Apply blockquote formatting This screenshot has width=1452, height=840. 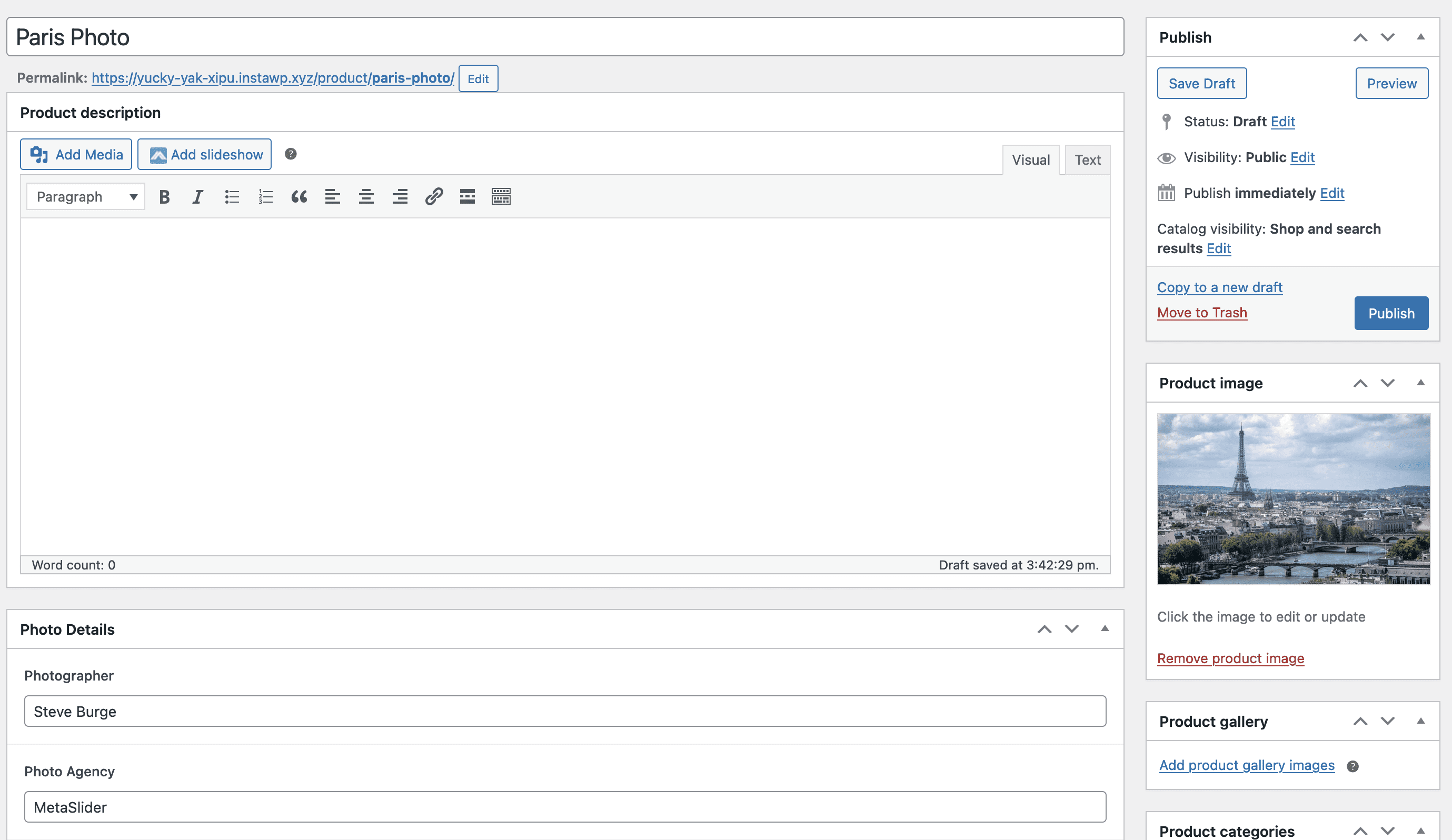299,197
